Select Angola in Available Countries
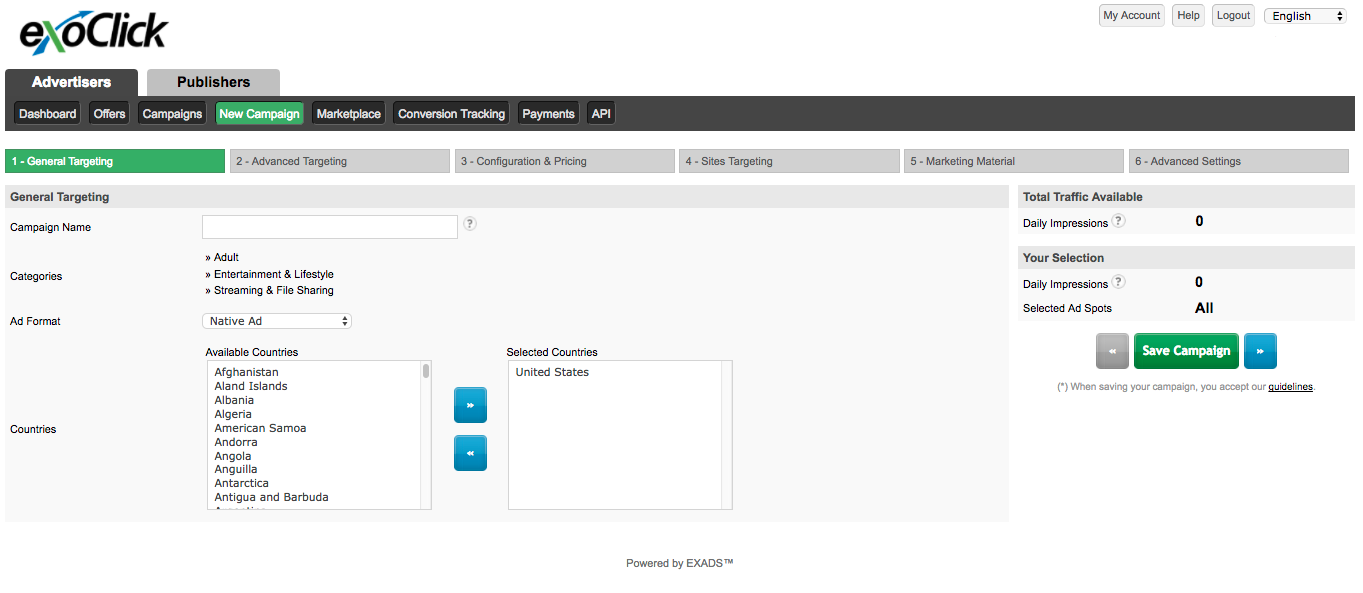 [233, 456]
